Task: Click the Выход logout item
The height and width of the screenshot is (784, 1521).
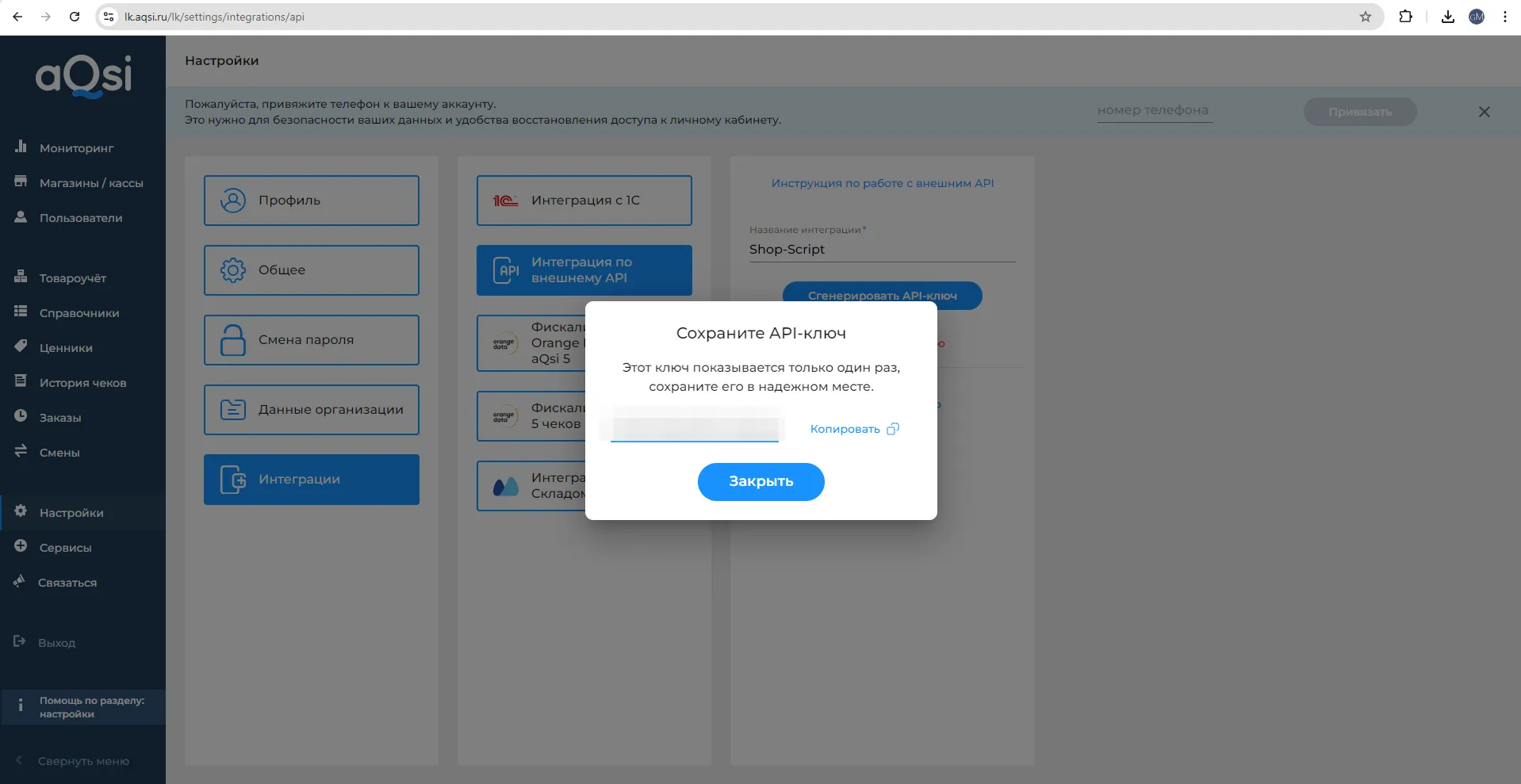Action: tap(56, 643)
